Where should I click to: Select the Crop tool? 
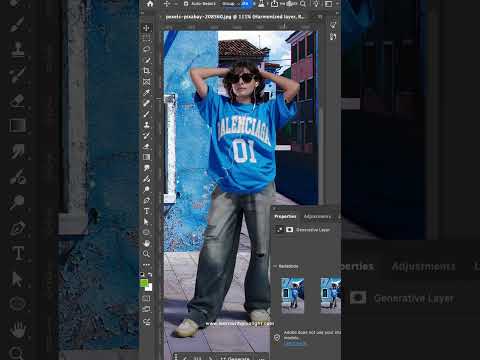tap(146, 71)
